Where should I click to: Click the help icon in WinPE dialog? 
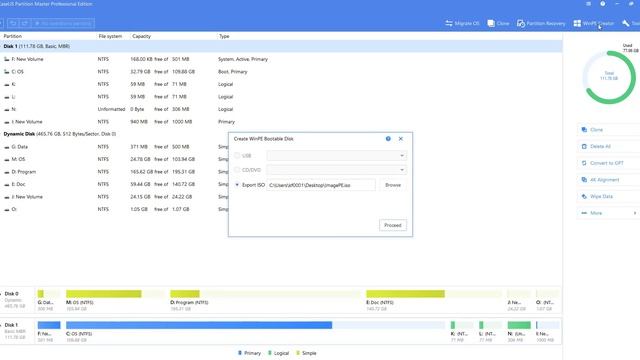pyautogui.click(x=388, y=139)
